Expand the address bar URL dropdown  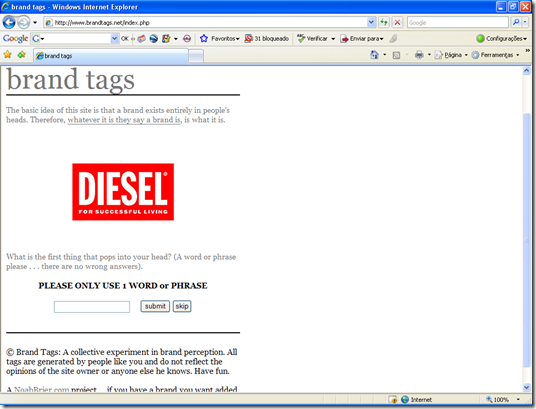coord(371,23)
